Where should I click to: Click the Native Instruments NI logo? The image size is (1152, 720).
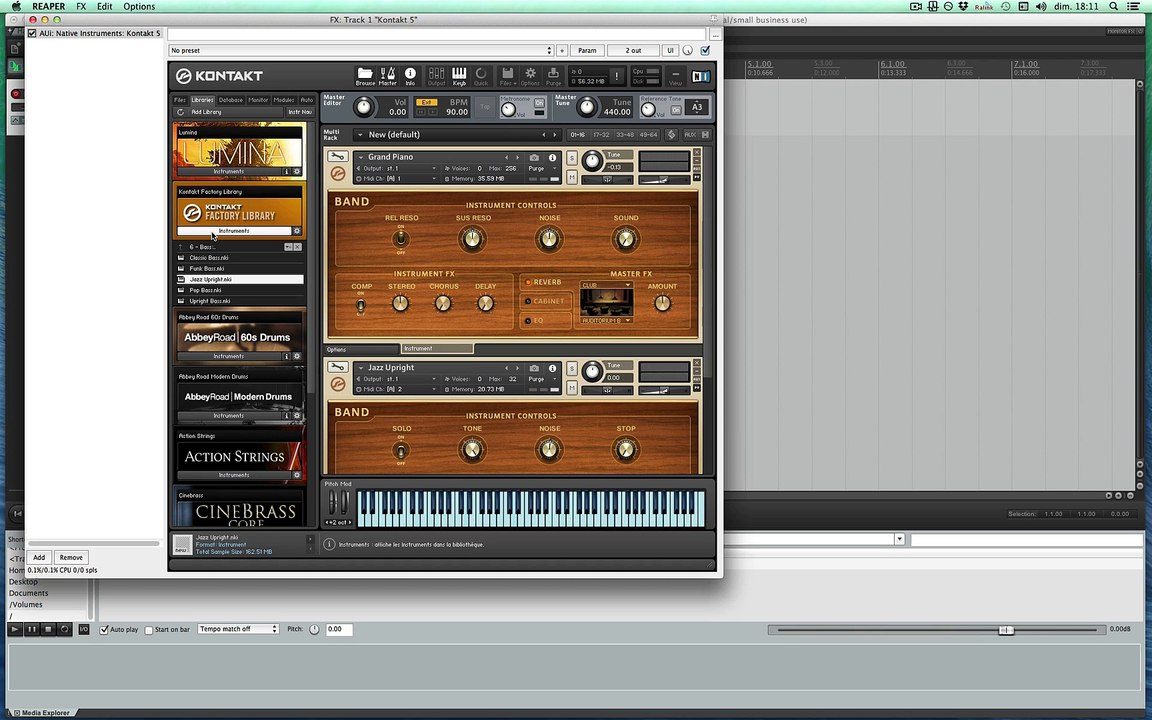coord(700,76)
